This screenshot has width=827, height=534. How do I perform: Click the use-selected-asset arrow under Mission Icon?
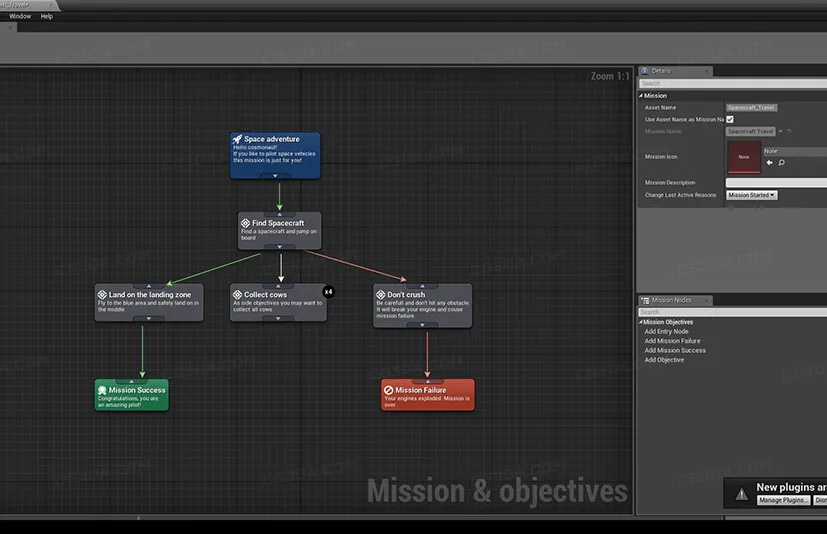(769, 163)
